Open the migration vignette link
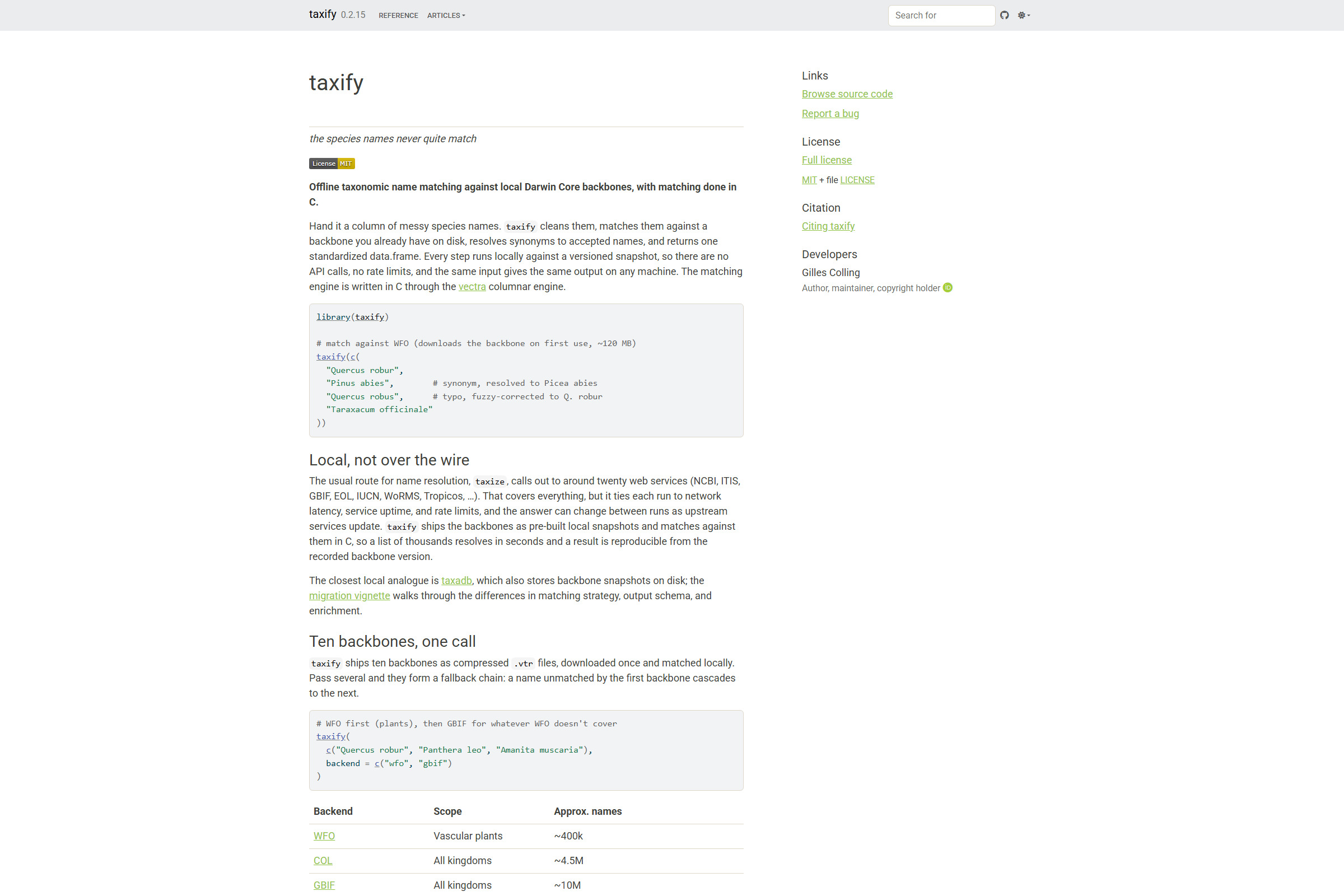This screenshot has width=1344, height=896. 349,595
